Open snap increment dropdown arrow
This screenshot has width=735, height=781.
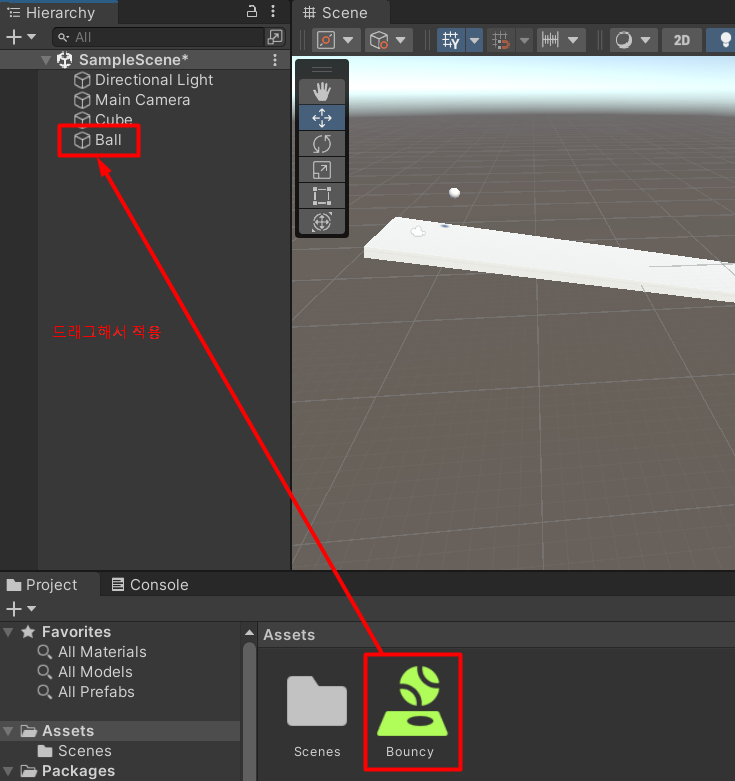573,40
